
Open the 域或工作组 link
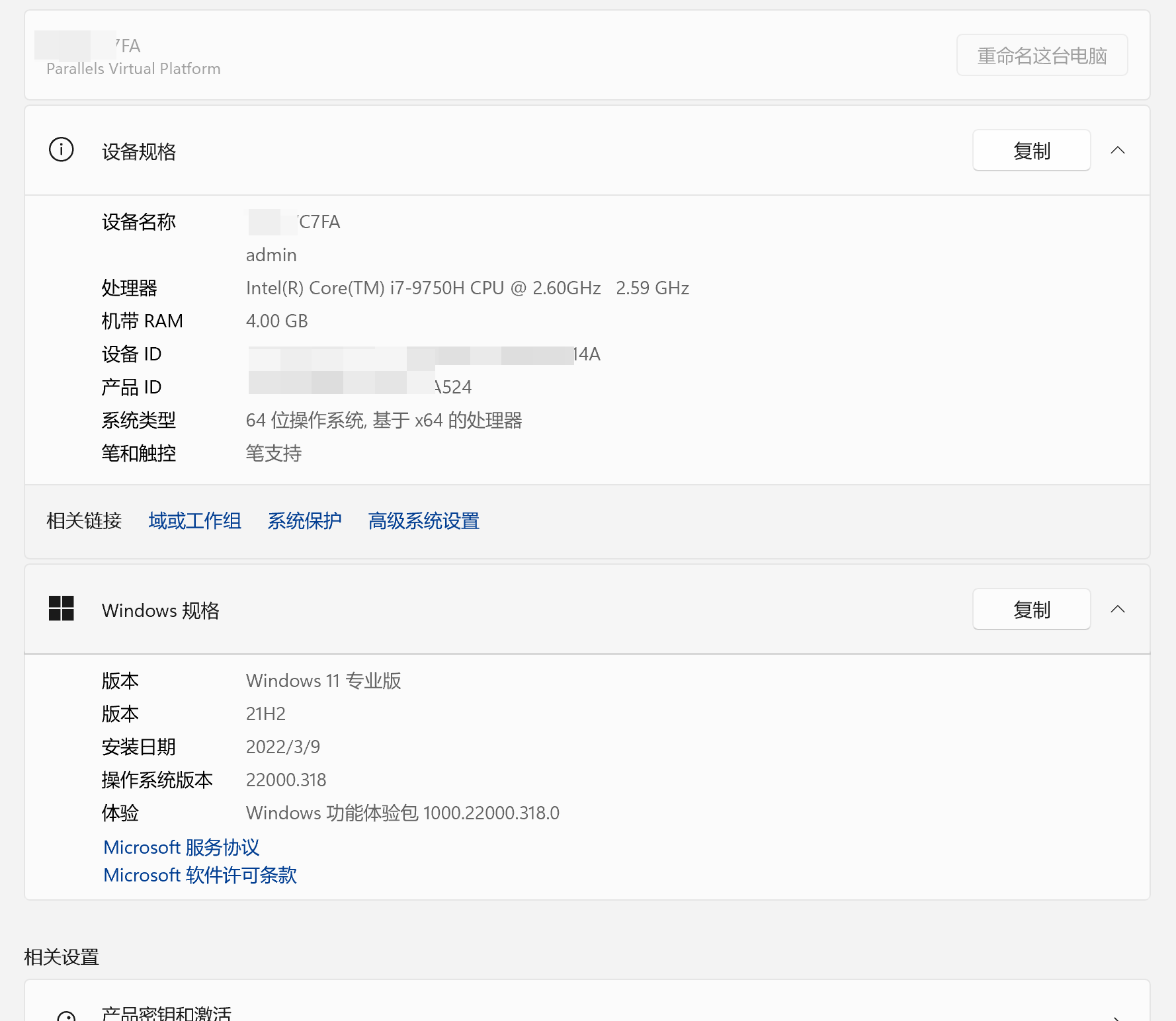coord(194,521)
